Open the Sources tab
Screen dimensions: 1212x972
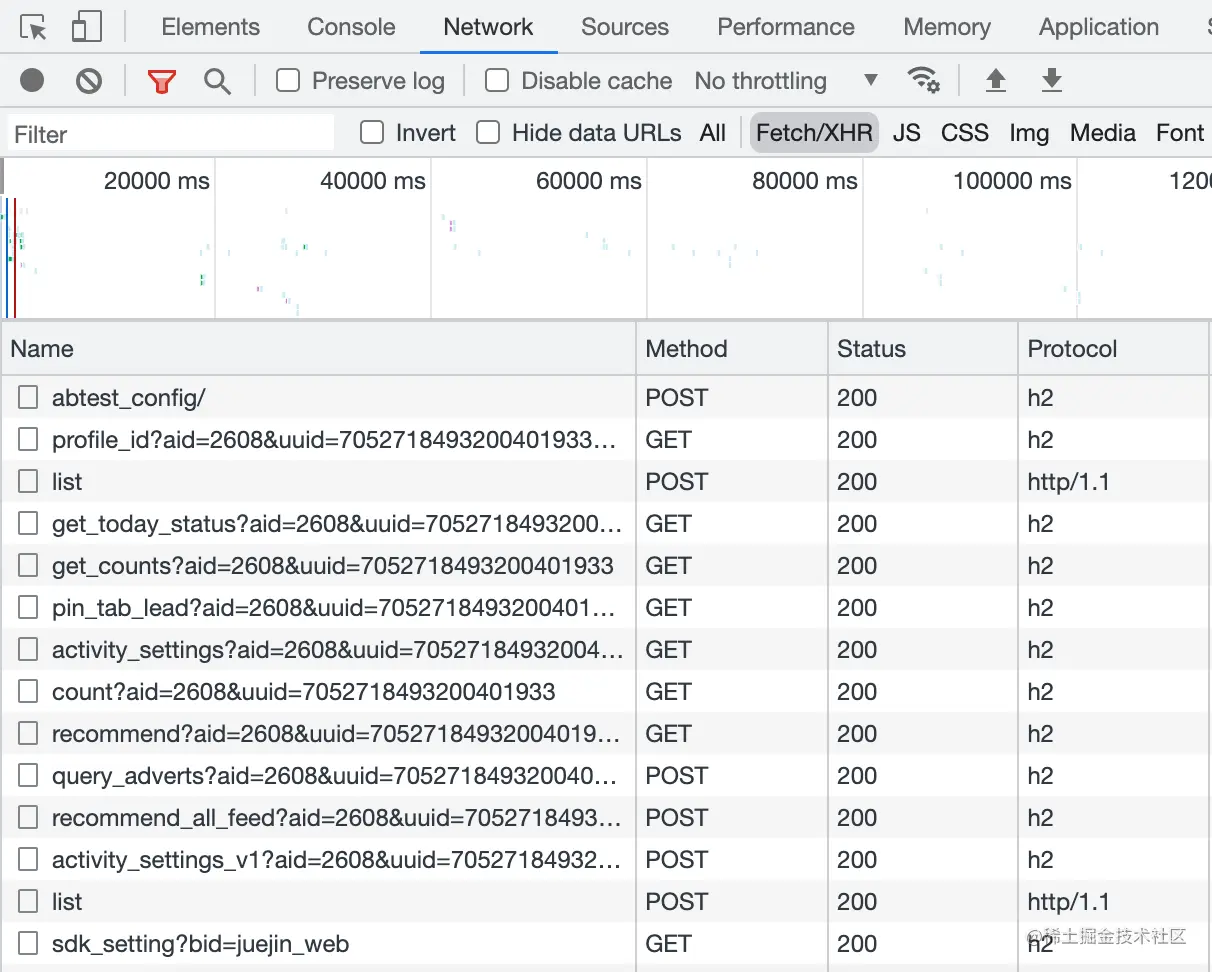[625, 27]
